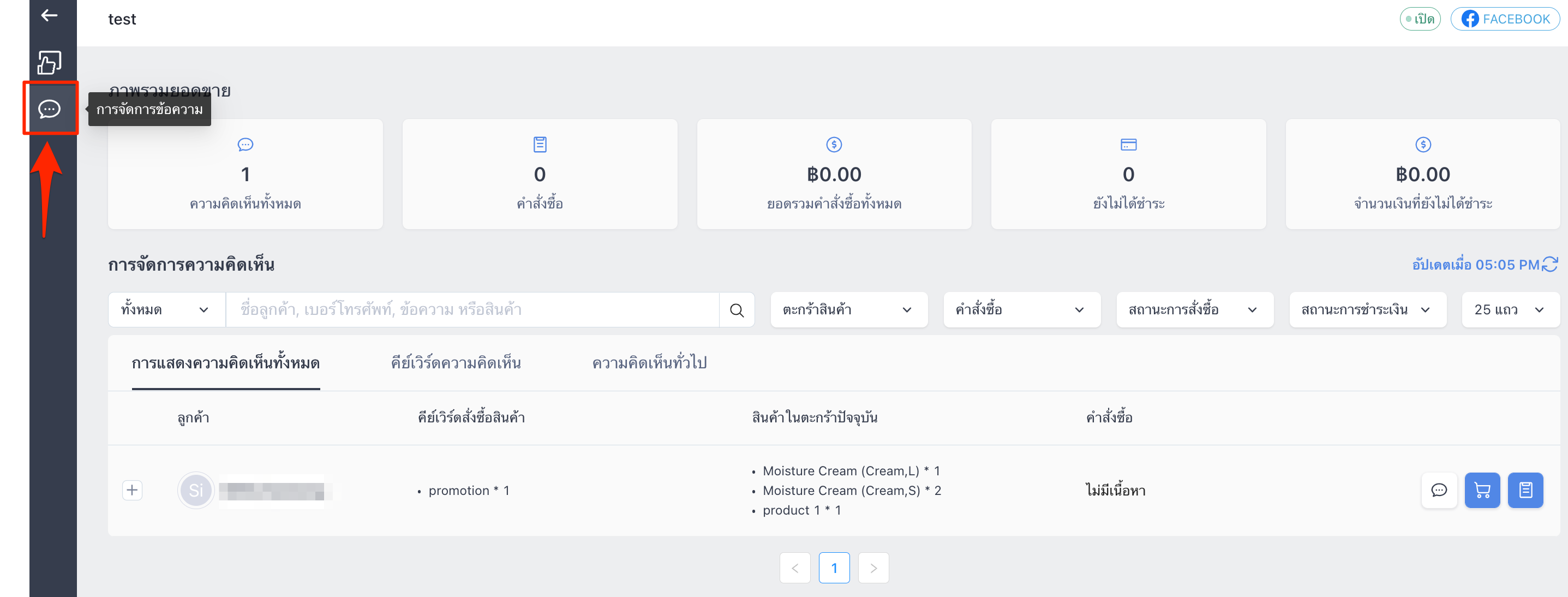Click the ยังไม่ได้ชำระ card label

(x=1128, y=203)
